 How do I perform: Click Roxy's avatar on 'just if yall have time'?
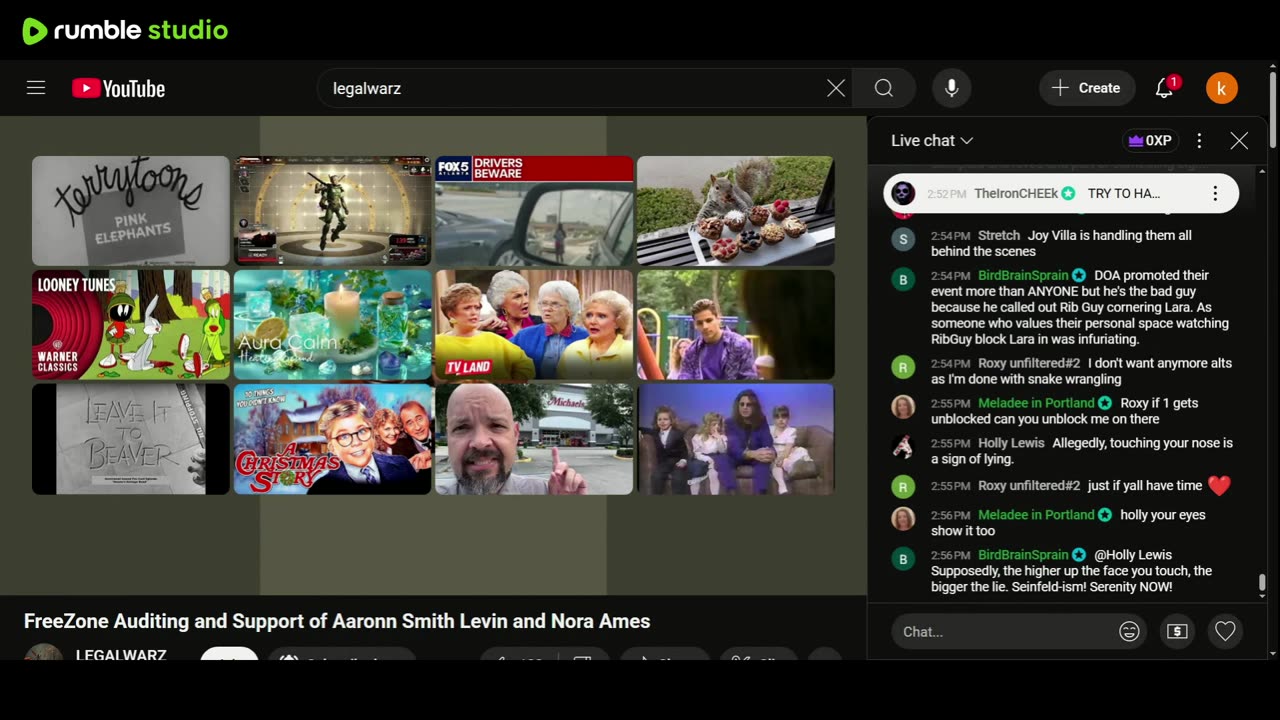click(903, 487)
